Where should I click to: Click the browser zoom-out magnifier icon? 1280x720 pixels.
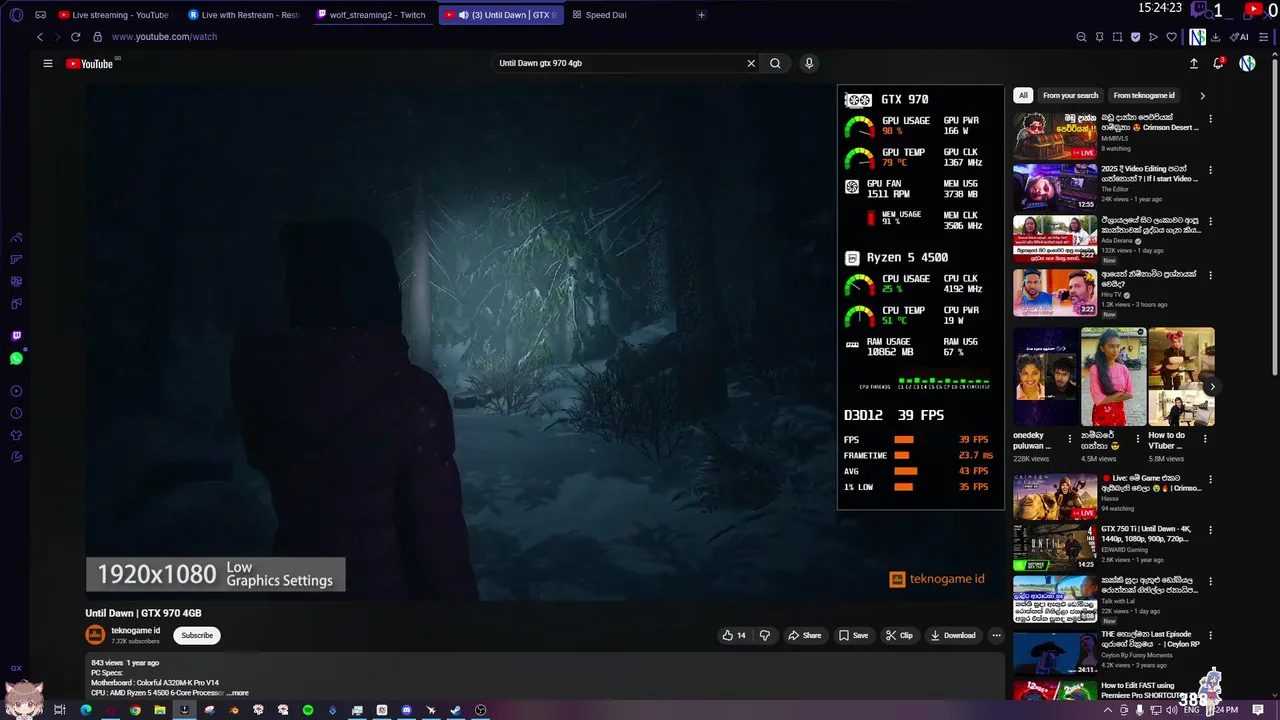pyautogui.click(x=1081, y=37)
